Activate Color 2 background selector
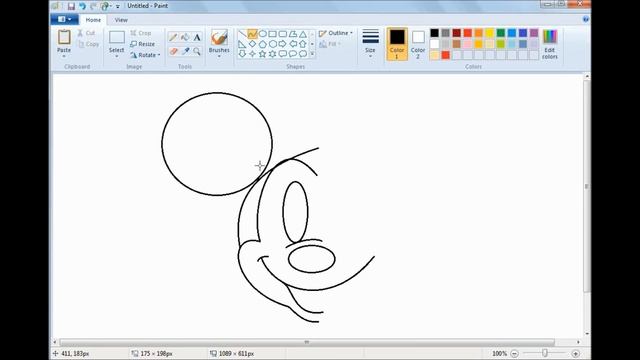This screenshot has height=360, width=640. pos(418,44)
